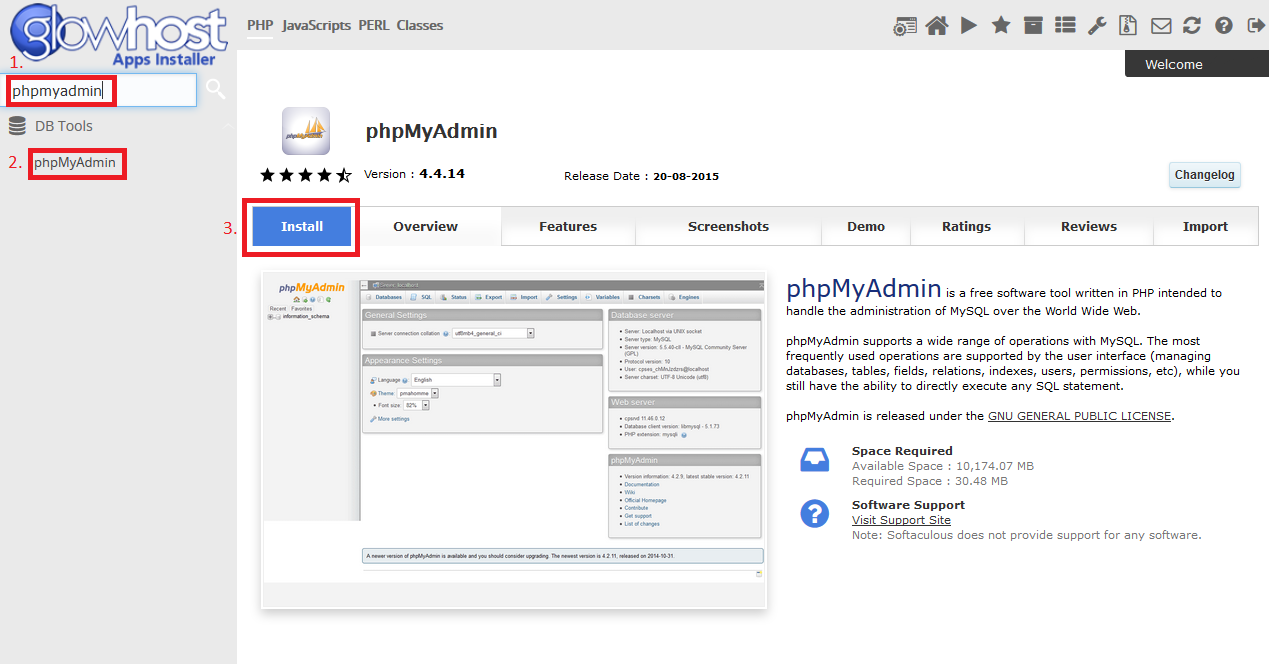Click the logout arrow icon
1269x664 pixels.
[x=1255, y=26]
